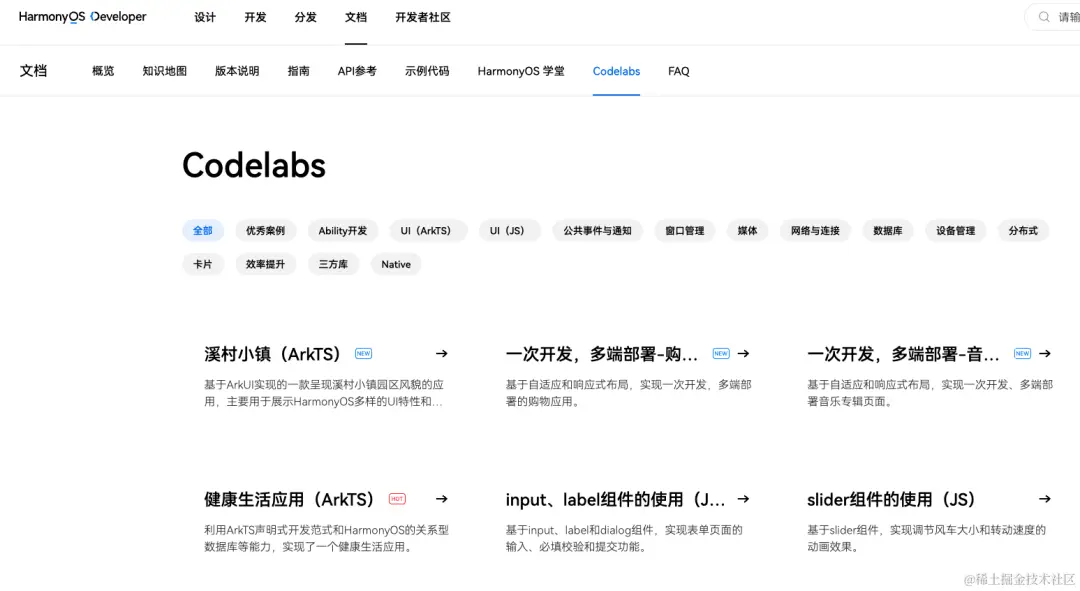The height and width of the screenshot is (591, 1080).
Task: Switch to the API参考 tab
Action: (x=357, y=71)
